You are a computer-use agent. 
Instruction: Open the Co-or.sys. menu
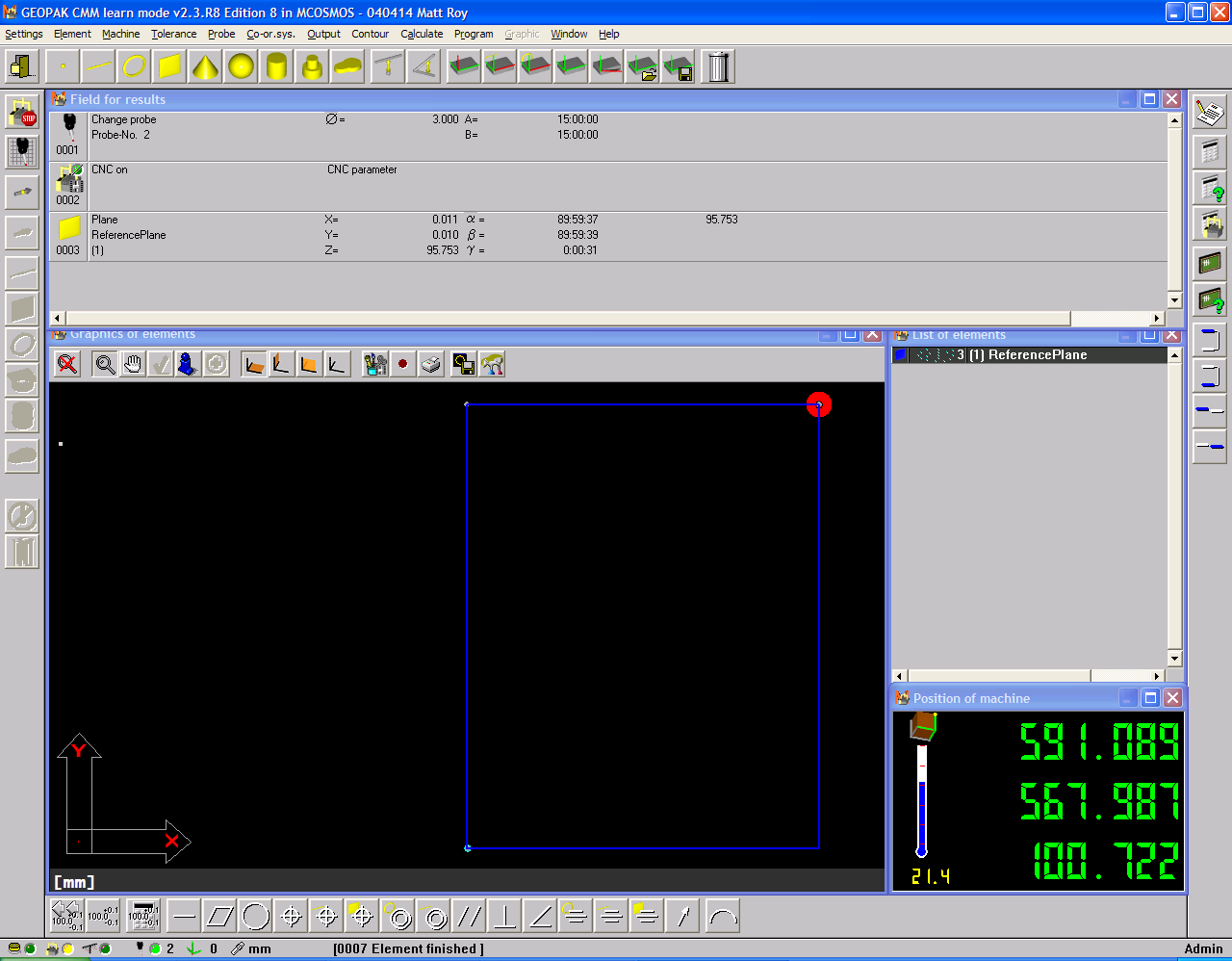pos(271,34)
